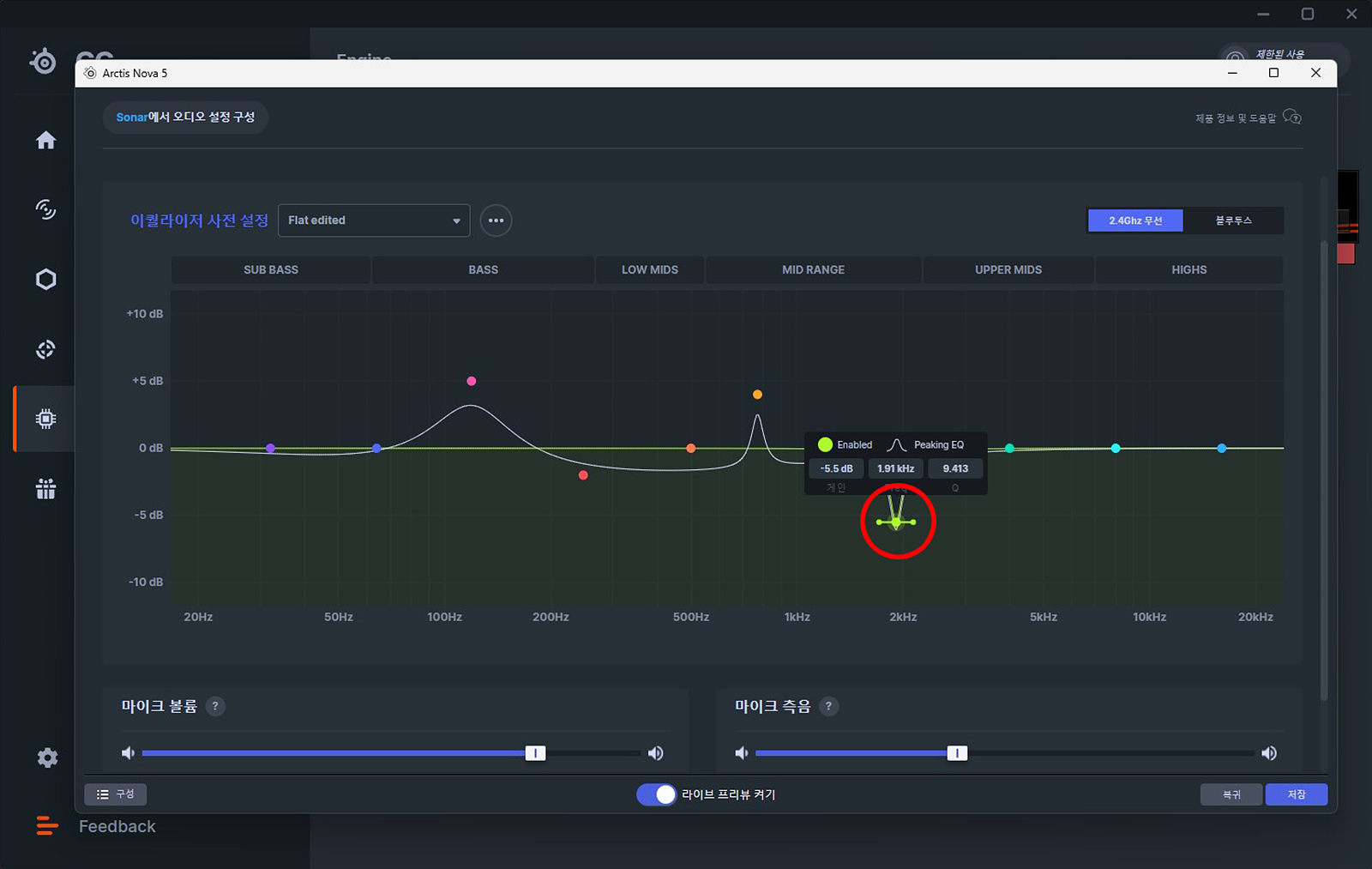Viewport: 1372px width, 869px height.
Task: Click the Arctis Nova 5 window title
Action: coord(135,73)
